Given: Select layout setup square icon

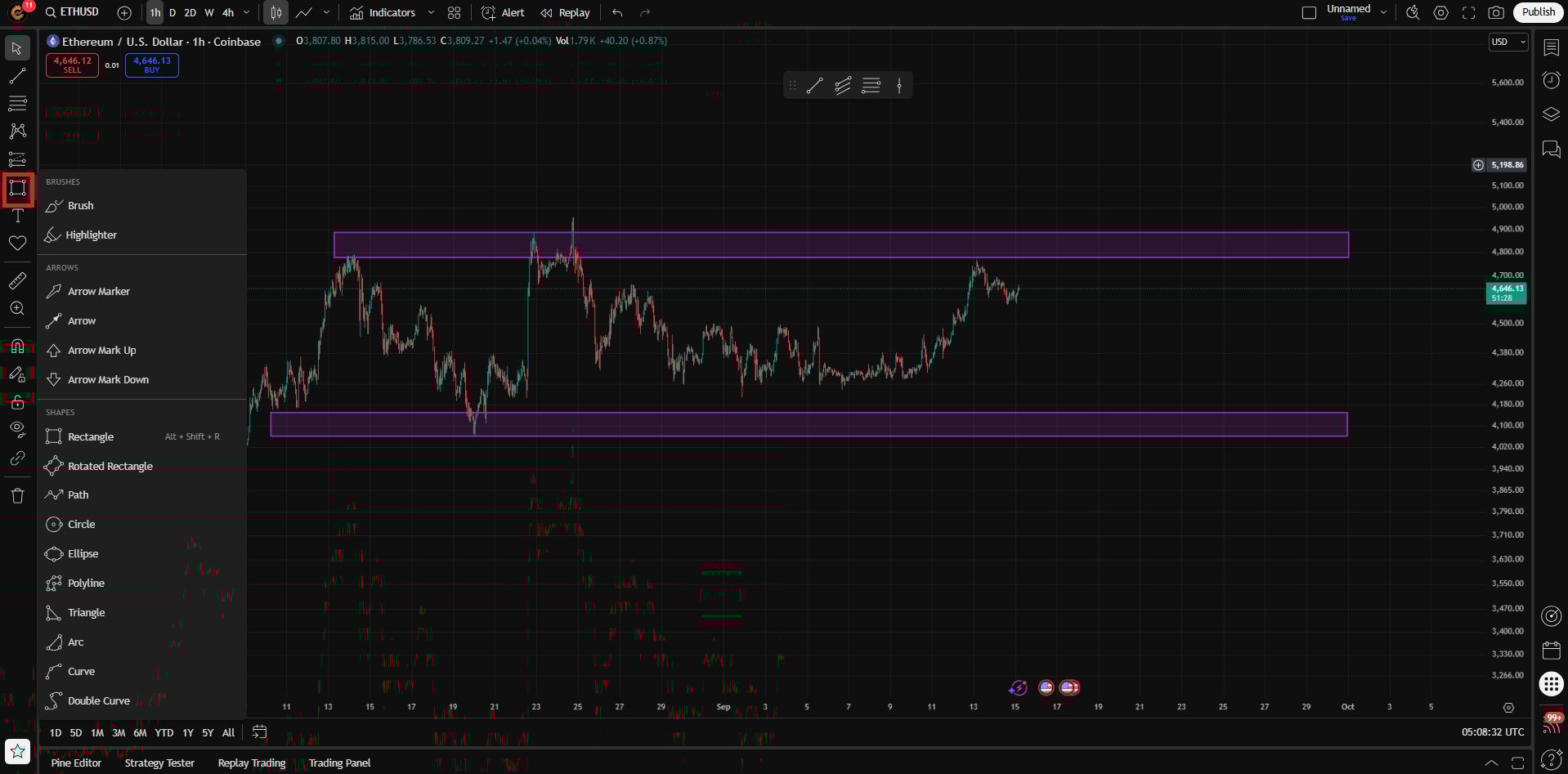Looking at the screenshot, I should pos(1309,12).
